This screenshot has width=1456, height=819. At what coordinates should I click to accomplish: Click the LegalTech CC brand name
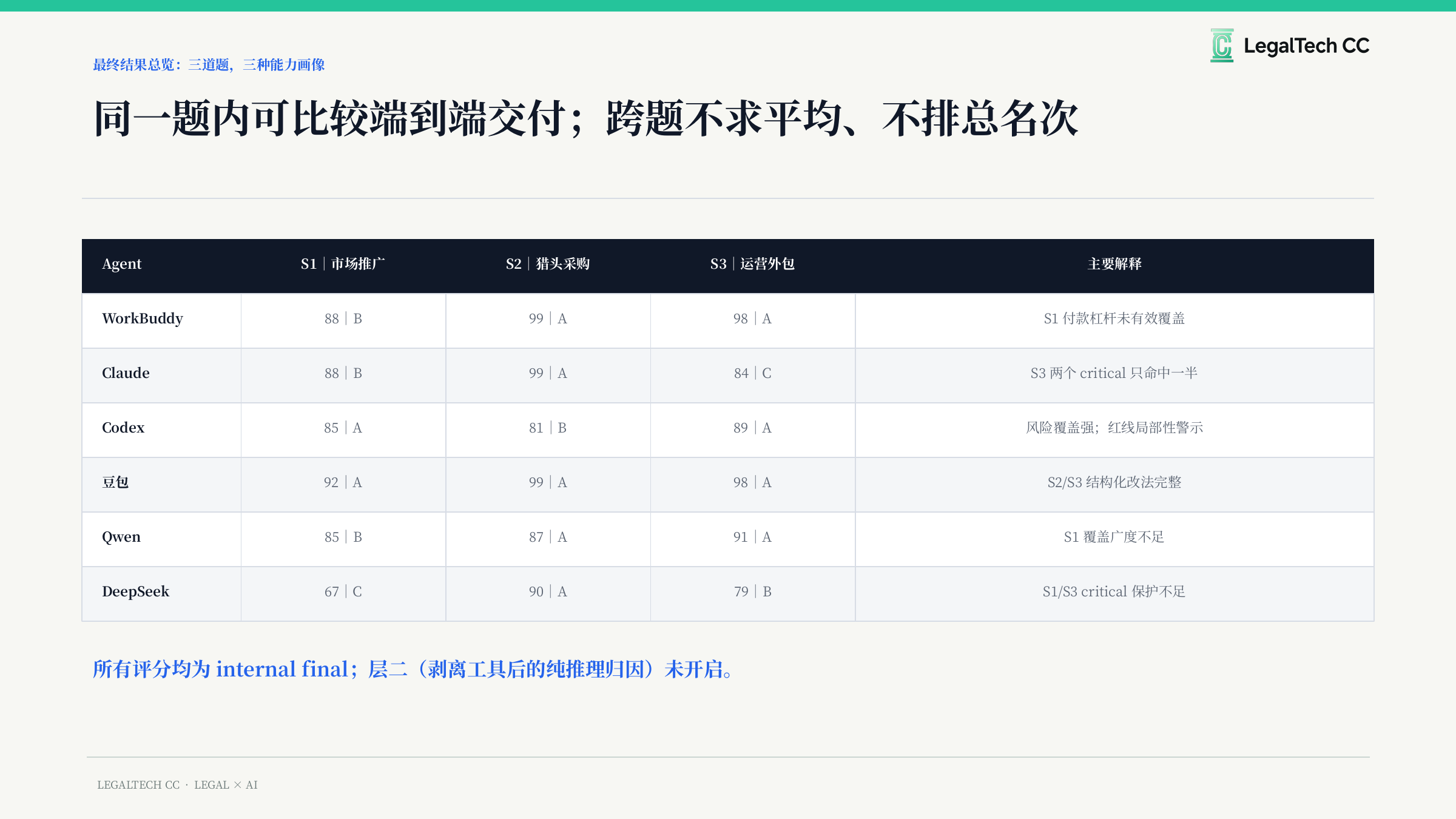click(1306, 46)
